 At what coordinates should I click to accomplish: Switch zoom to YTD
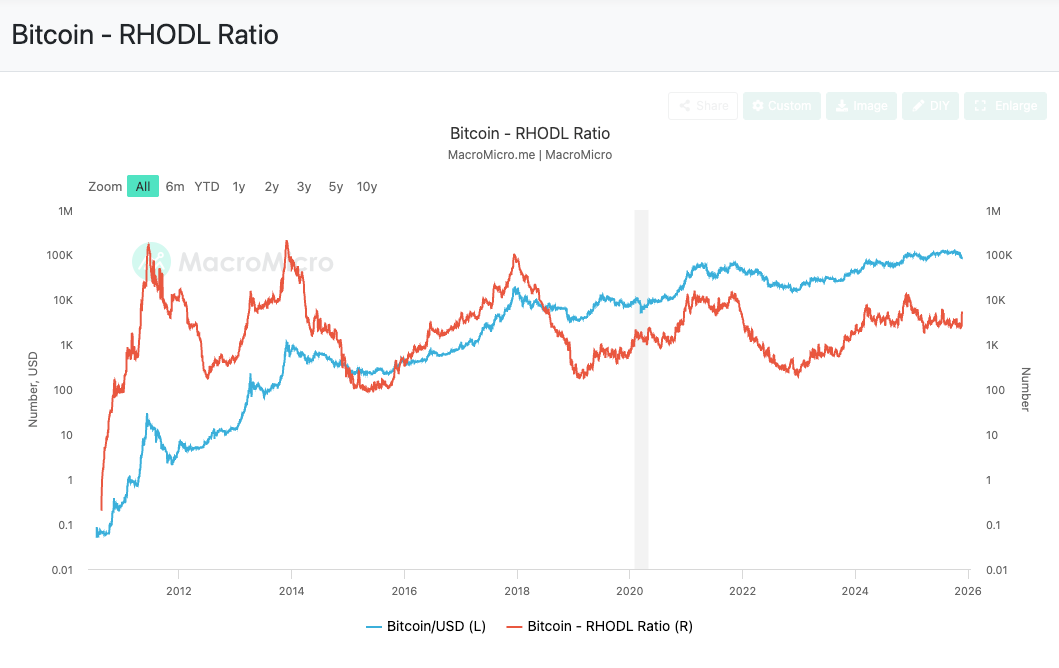click(207, 186)
